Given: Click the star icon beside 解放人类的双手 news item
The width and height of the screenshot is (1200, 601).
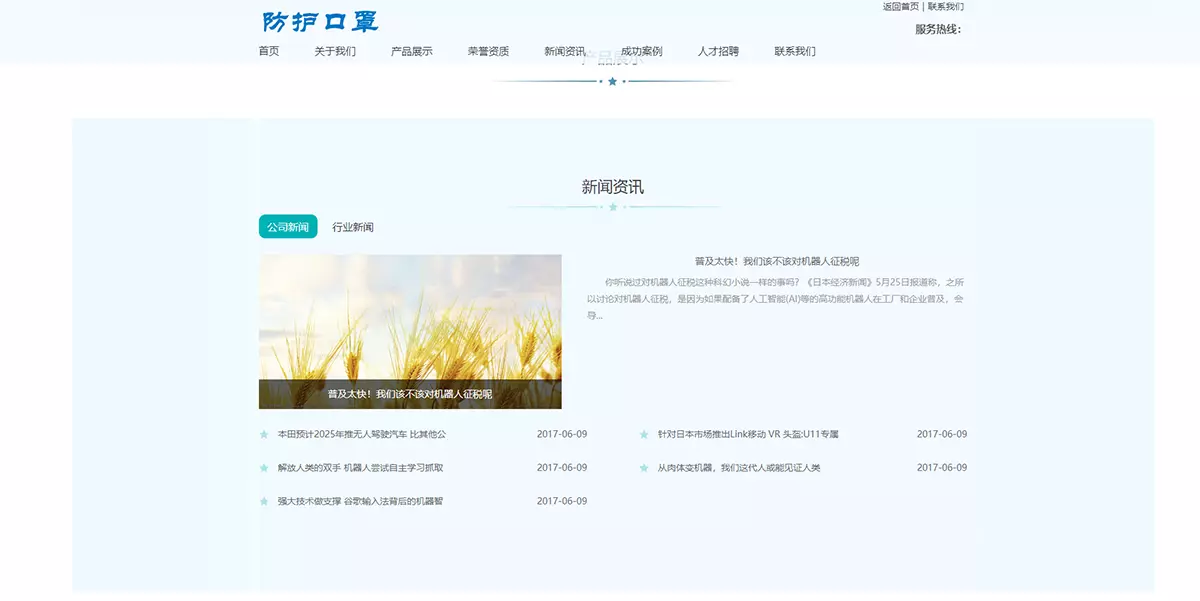Looking at the screenshot, I should click(x=266, y=466).
